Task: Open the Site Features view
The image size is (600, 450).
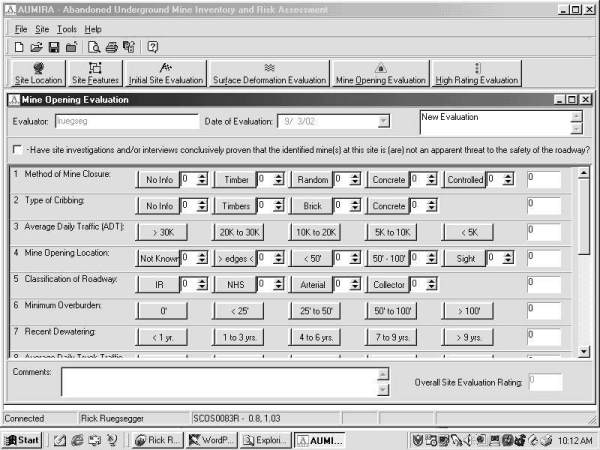Action: point(95,74)
